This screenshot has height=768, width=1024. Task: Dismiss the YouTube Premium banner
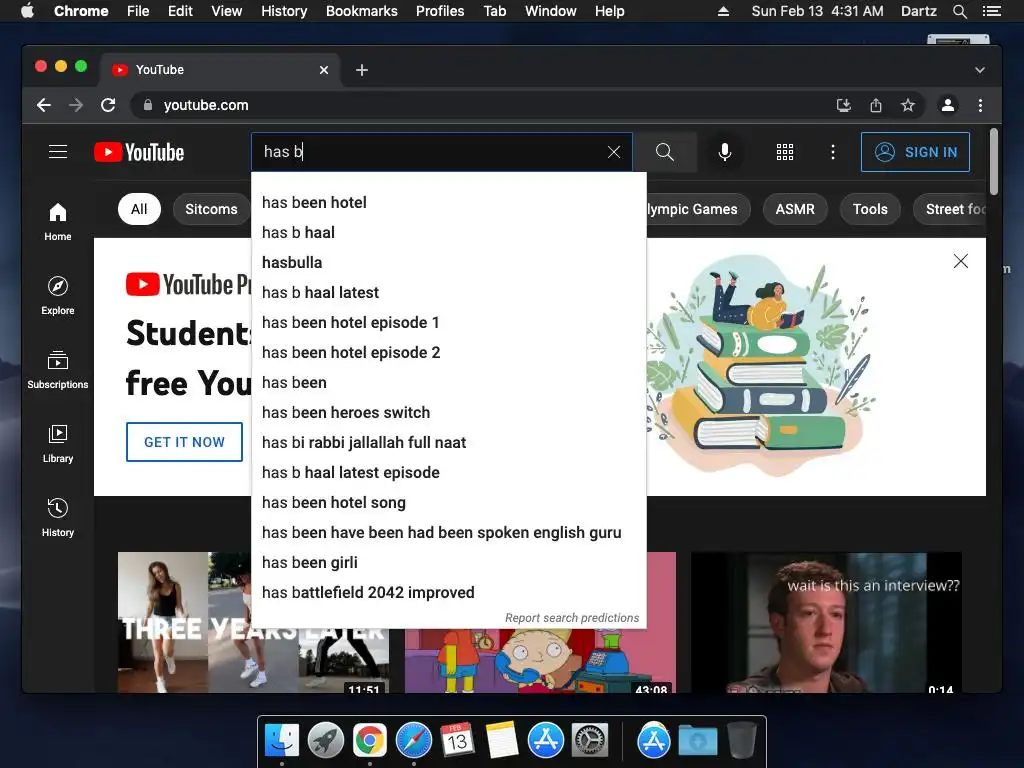point(961,261)
